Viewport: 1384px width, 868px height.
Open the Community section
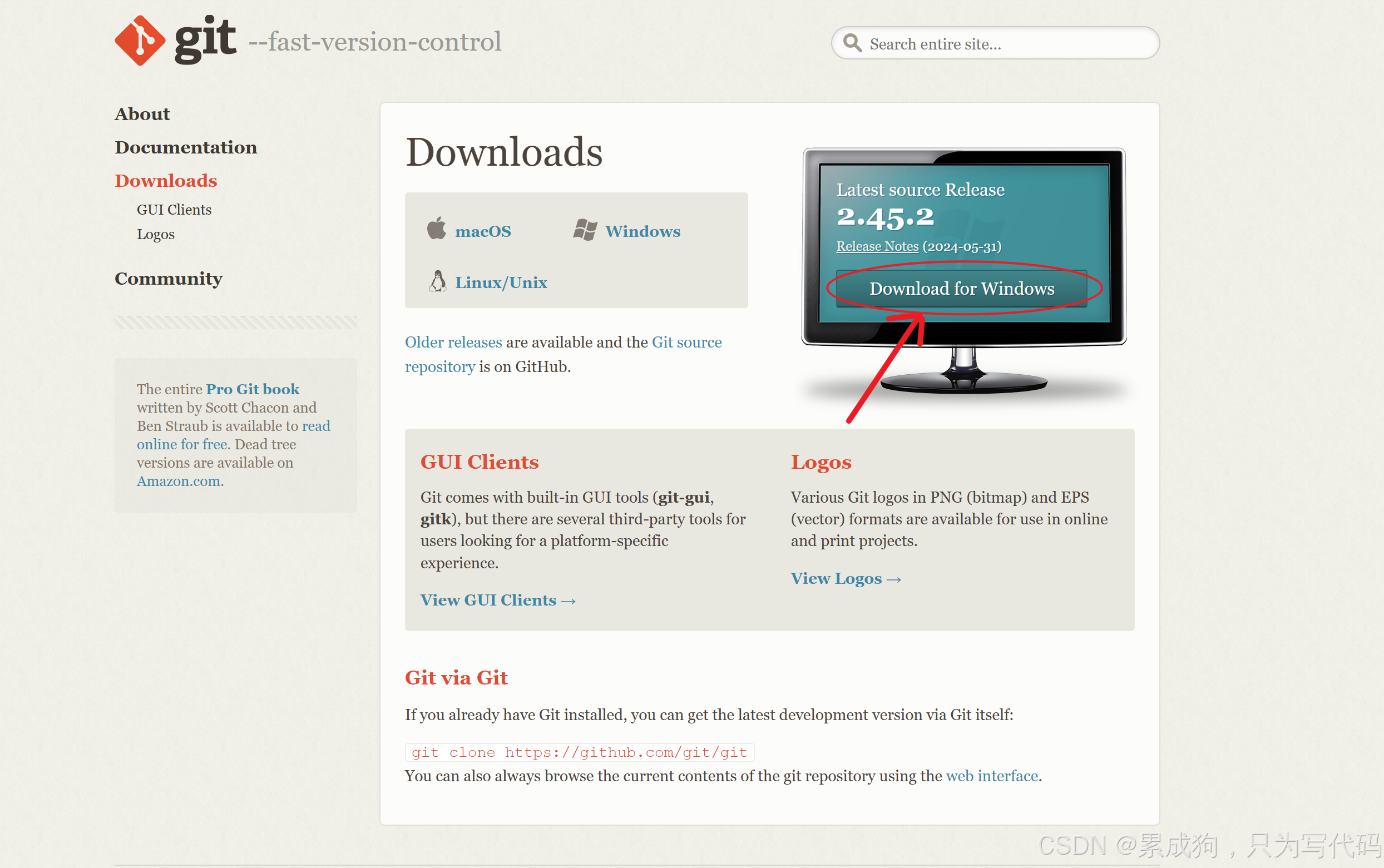[169, 279]
